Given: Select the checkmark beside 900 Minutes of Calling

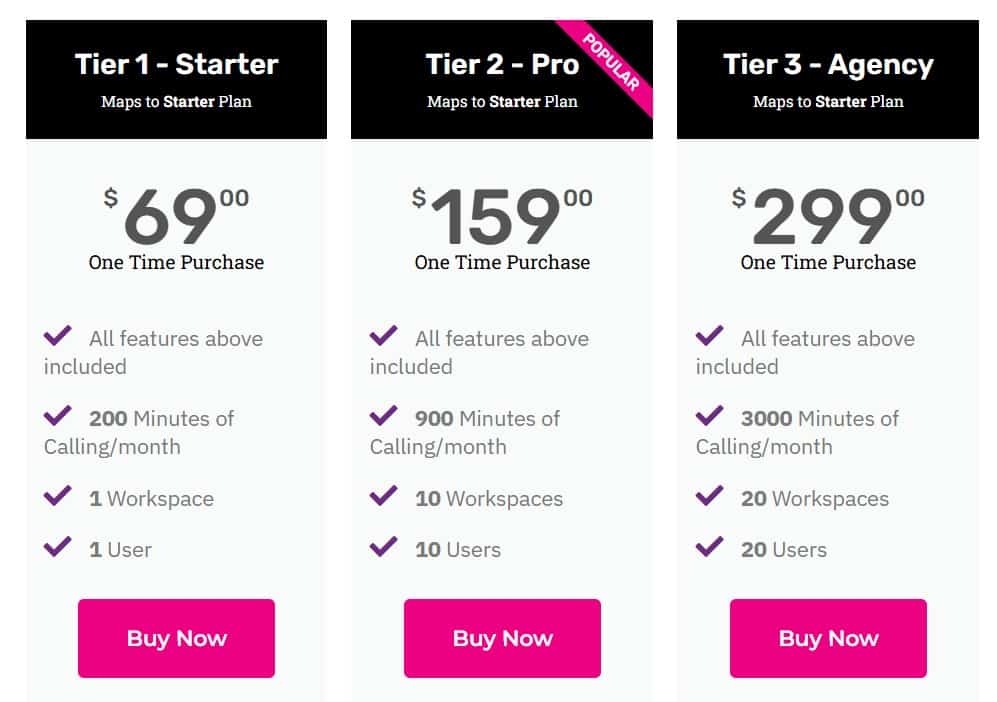Looking at the screenshot, I should 387,414.
